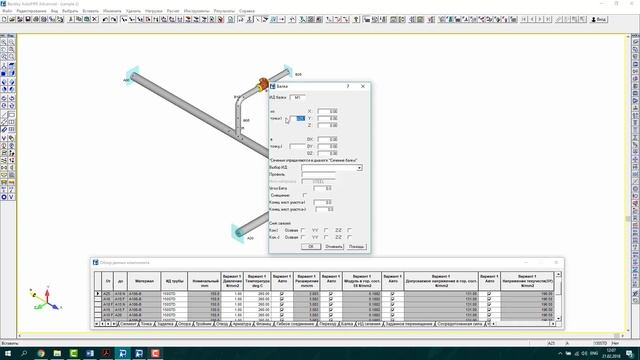Screen dimensions: 640x360
Task: Open the Справка menu
Action: tap(247, 11)
